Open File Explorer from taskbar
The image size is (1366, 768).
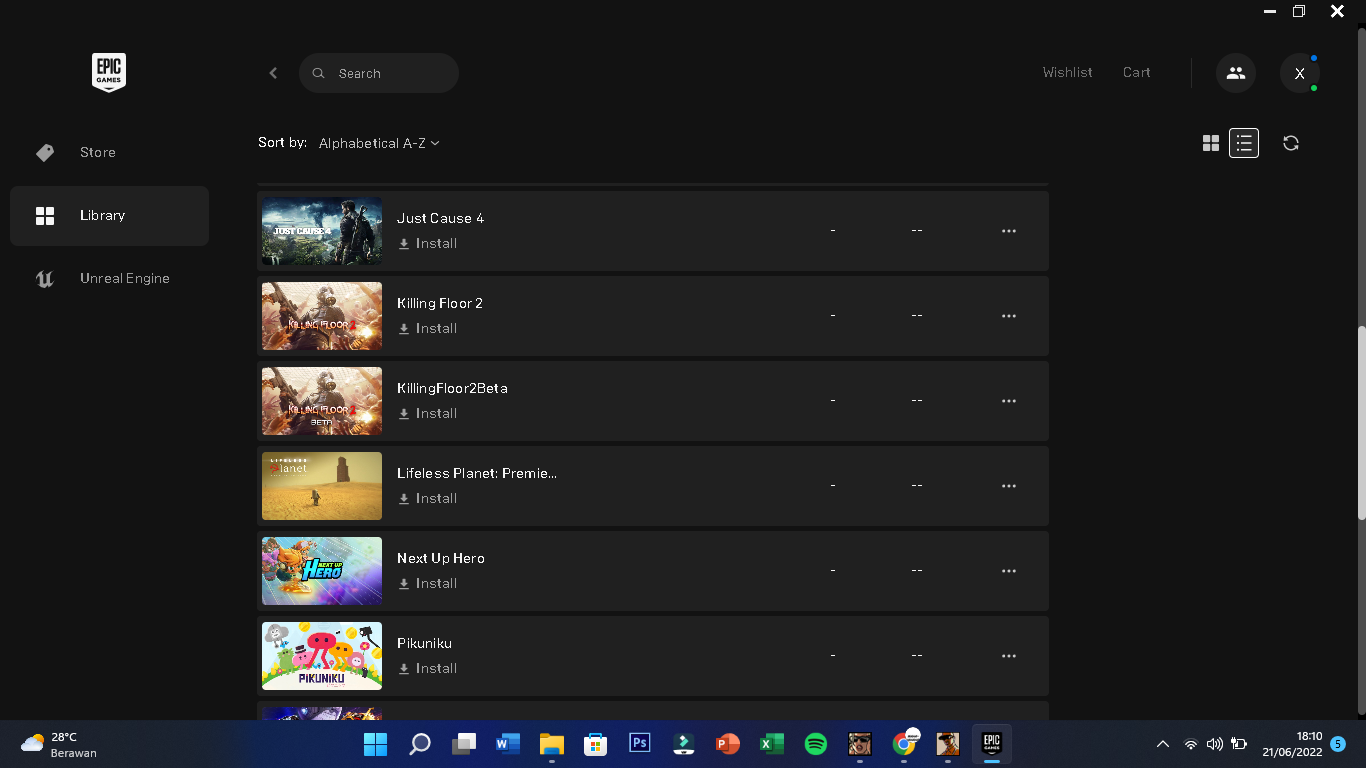tap(552, 744)
